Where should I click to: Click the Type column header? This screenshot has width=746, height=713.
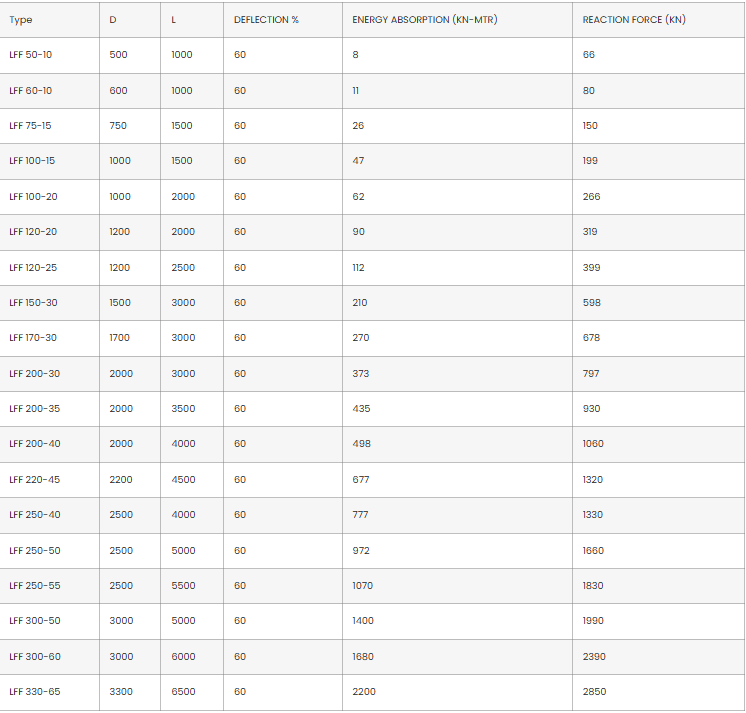click(21, 20)
